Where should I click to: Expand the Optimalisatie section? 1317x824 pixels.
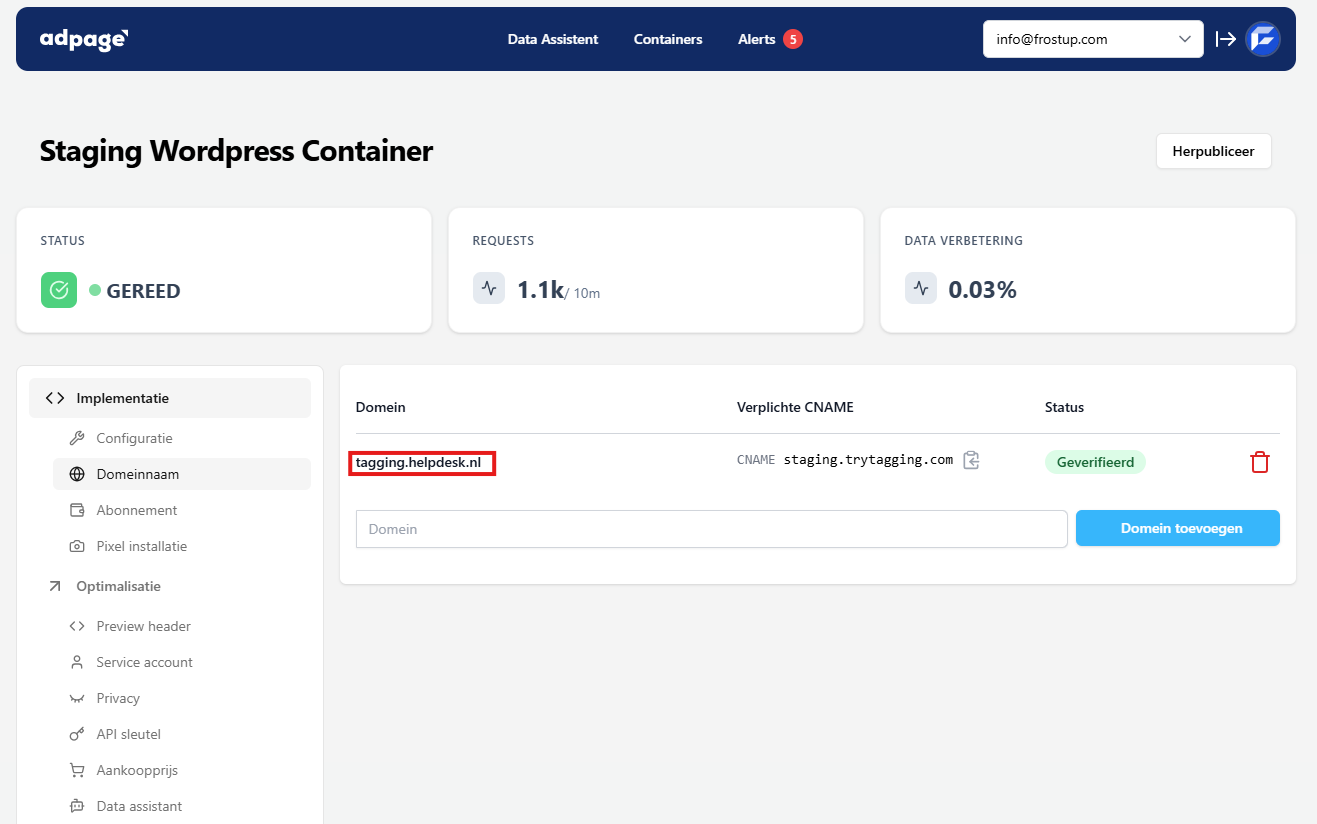118,586
